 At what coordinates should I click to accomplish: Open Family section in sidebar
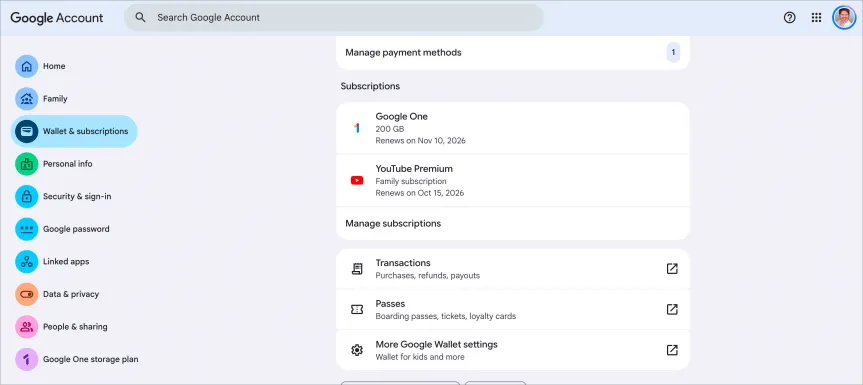coord(55,99)
